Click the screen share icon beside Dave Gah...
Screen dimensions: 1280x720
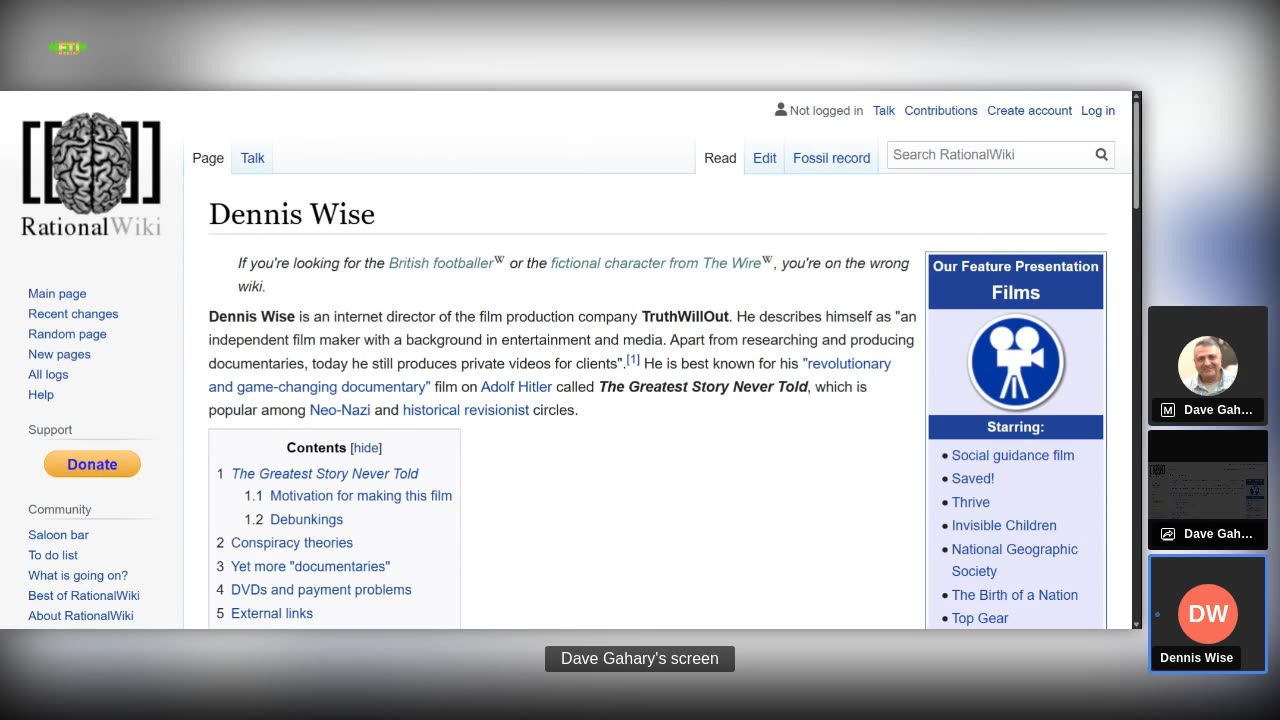click(1167, 534)
